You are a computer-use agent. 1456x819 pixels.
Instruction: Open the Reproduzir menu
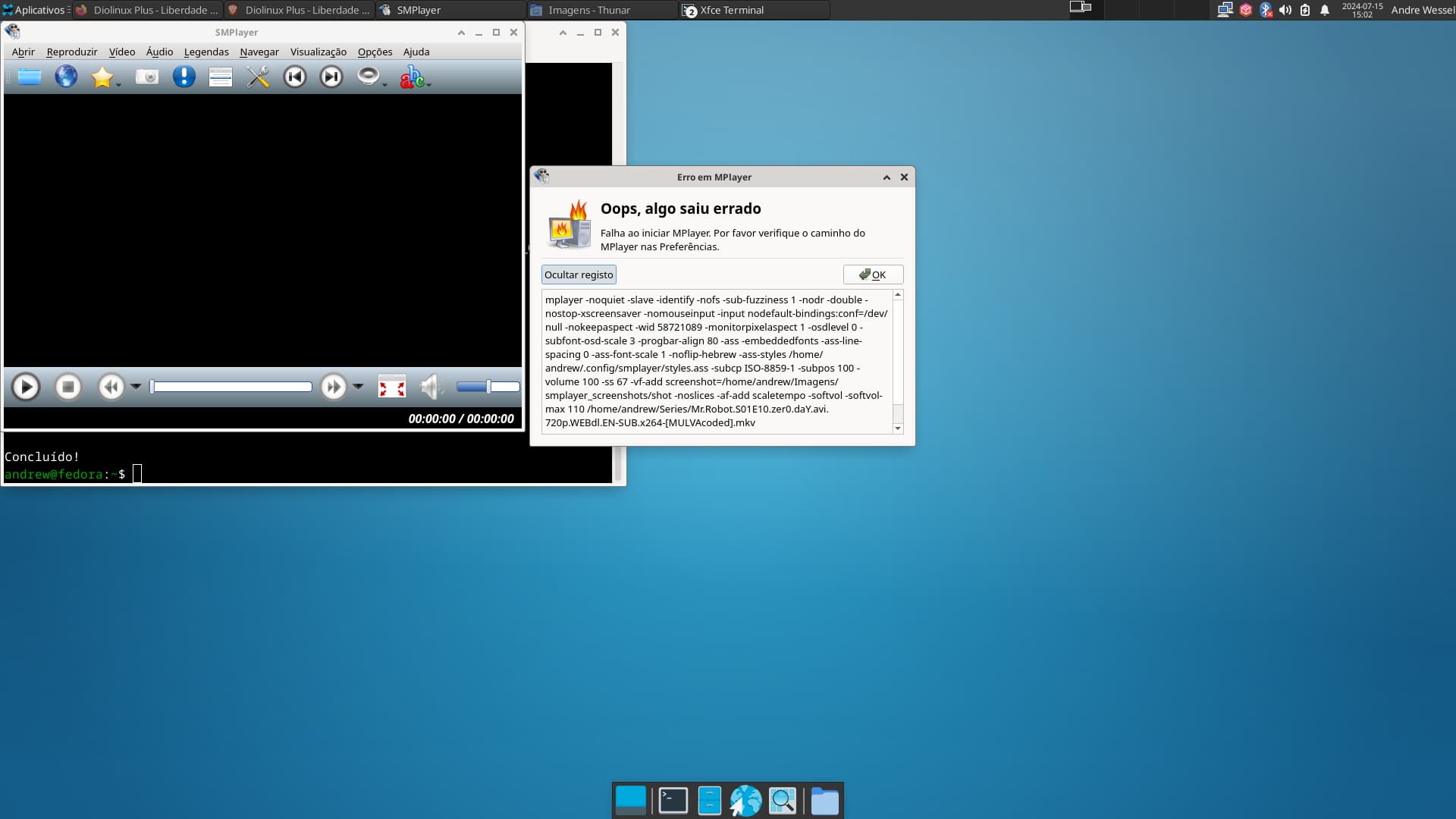(72, 52)
